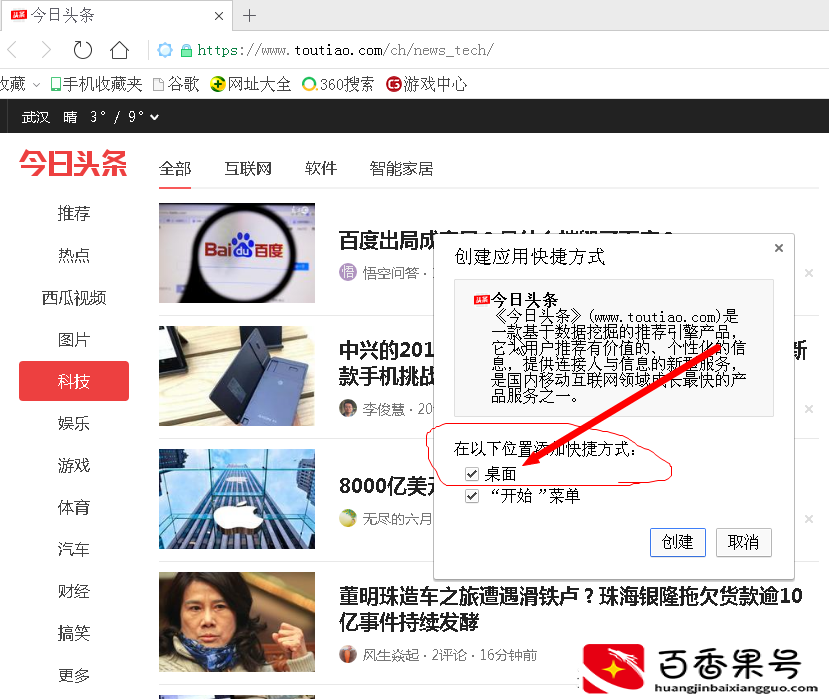
Task: Select the 互联网 category tab
Action: pyautogui.click(x=248, y=169)
